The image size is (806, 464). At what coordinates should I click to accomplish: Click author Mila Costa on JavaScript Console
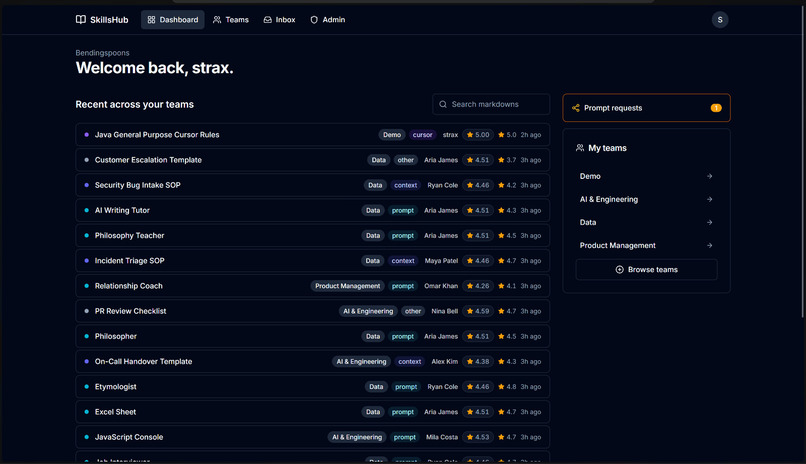pos(442,437)
